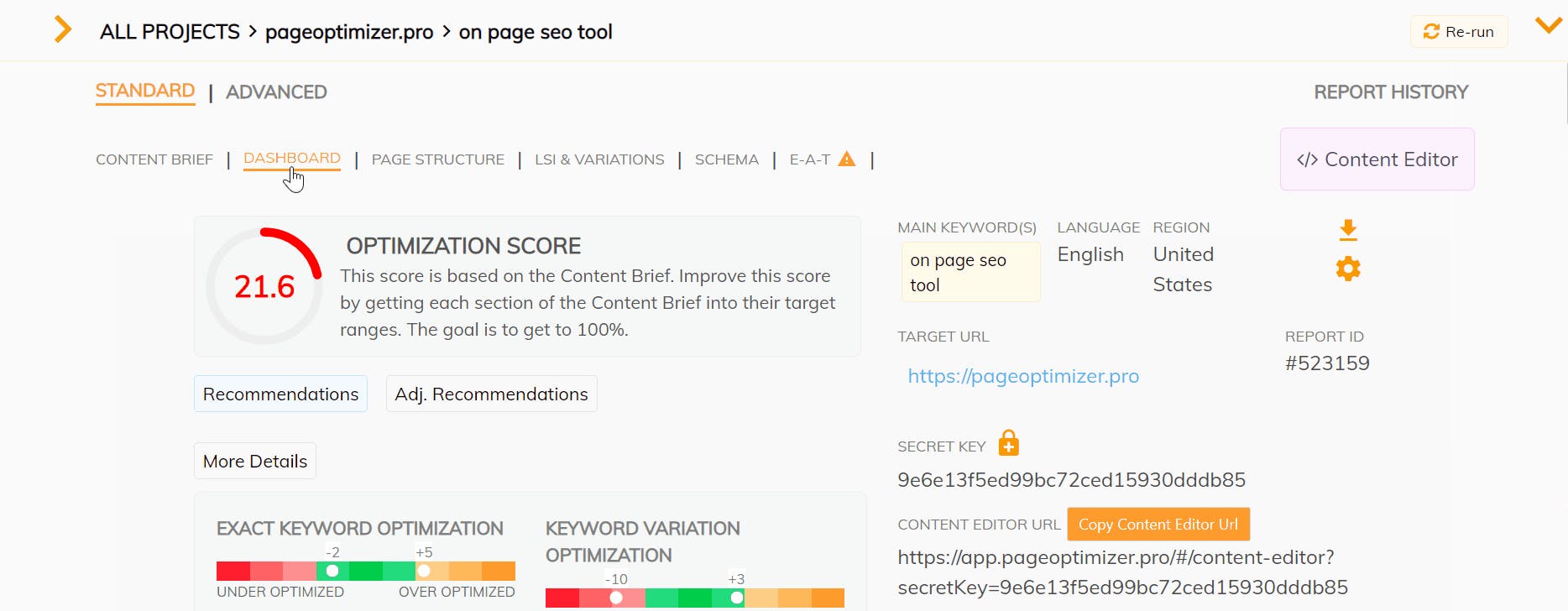Click the secret key value 9e6e13f5...

tap(1072, 480)
